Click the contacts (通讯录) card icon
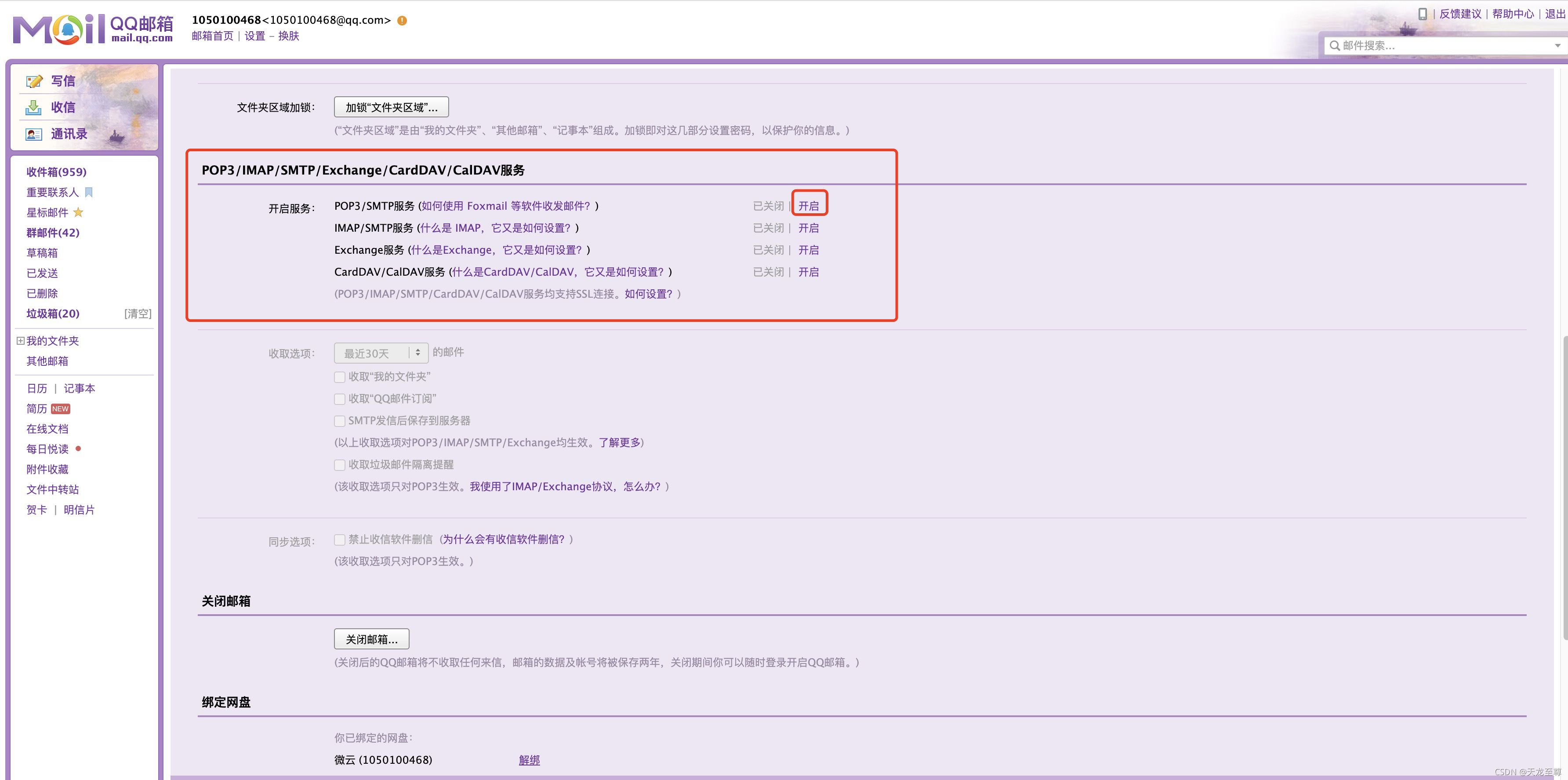 (x=33, y=134)
